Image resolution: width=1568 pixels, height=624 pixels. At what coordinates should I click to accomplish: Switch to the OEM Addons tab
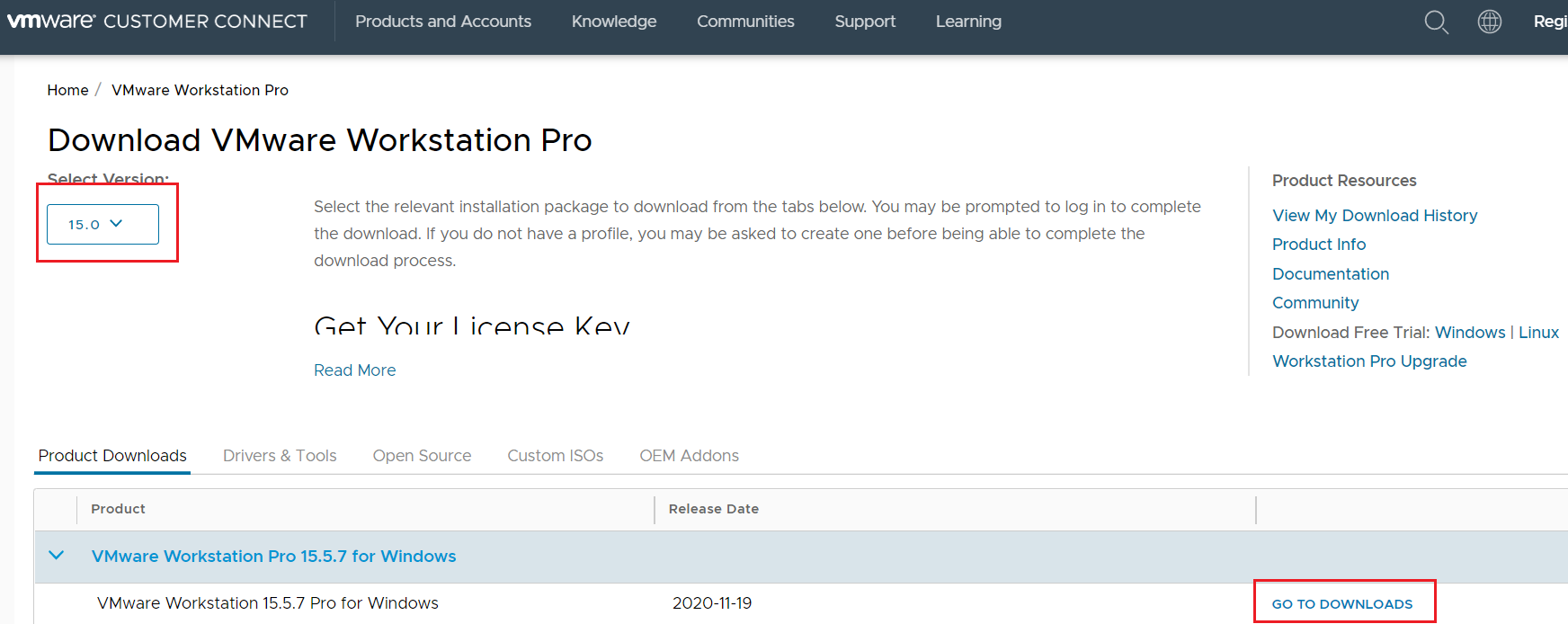[x=689, y=456]
